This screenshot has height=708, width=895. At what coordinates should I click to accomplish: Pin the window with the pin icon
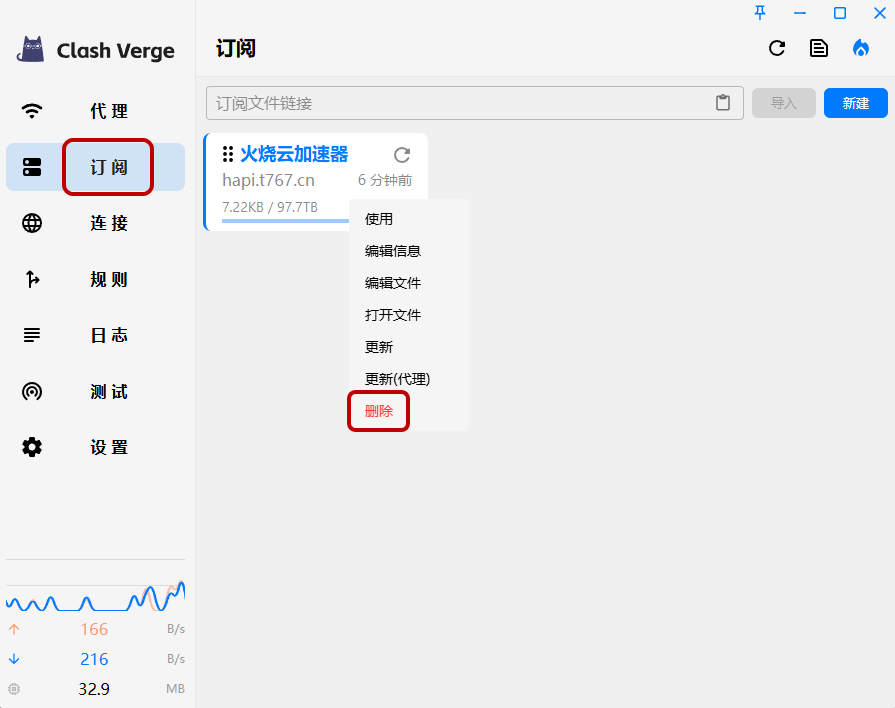point(760,12)
